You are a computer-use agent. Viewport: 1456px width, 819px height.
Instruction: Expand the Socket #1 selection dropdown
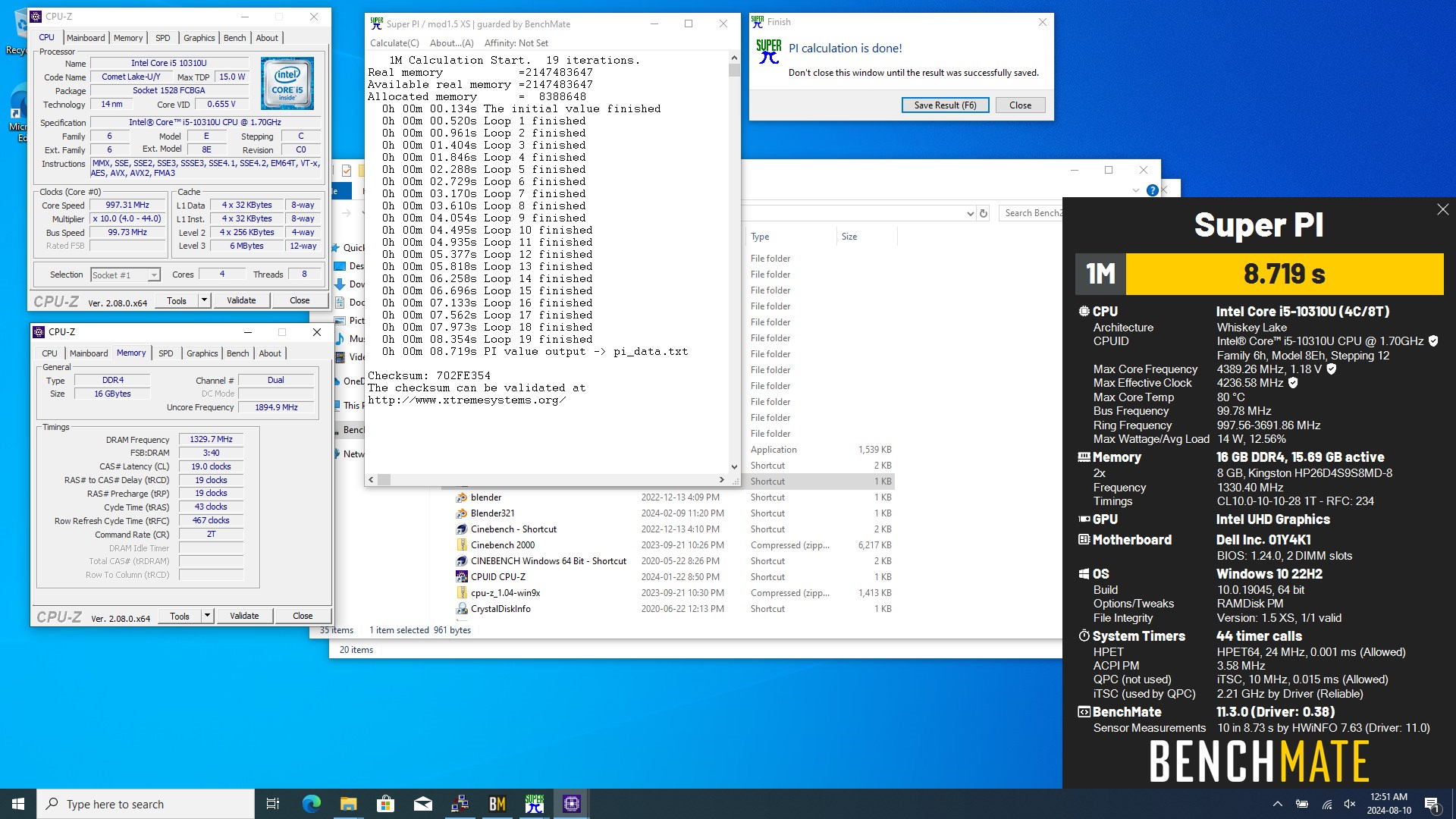[154, 275]
